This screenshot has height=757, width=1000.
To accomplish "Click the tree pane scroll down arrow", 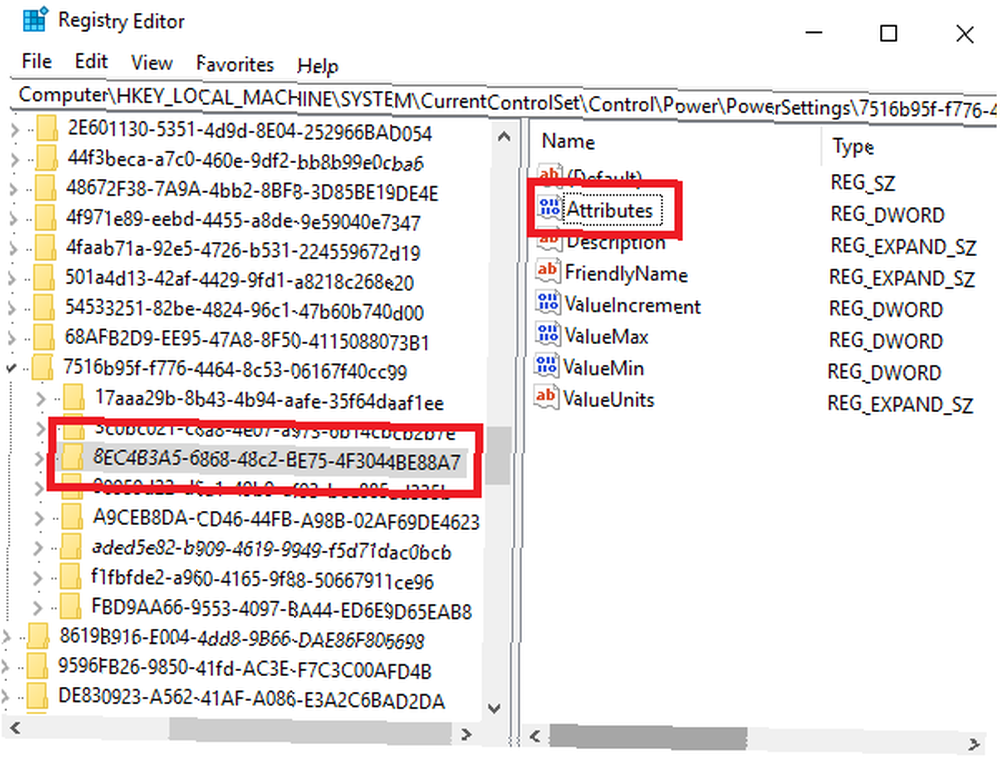I will click(494, 707).
